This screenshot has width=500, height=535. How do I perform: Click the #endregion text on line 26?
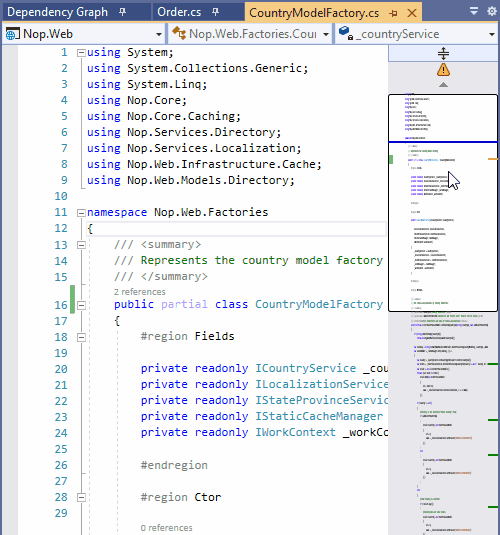point(174,465)
